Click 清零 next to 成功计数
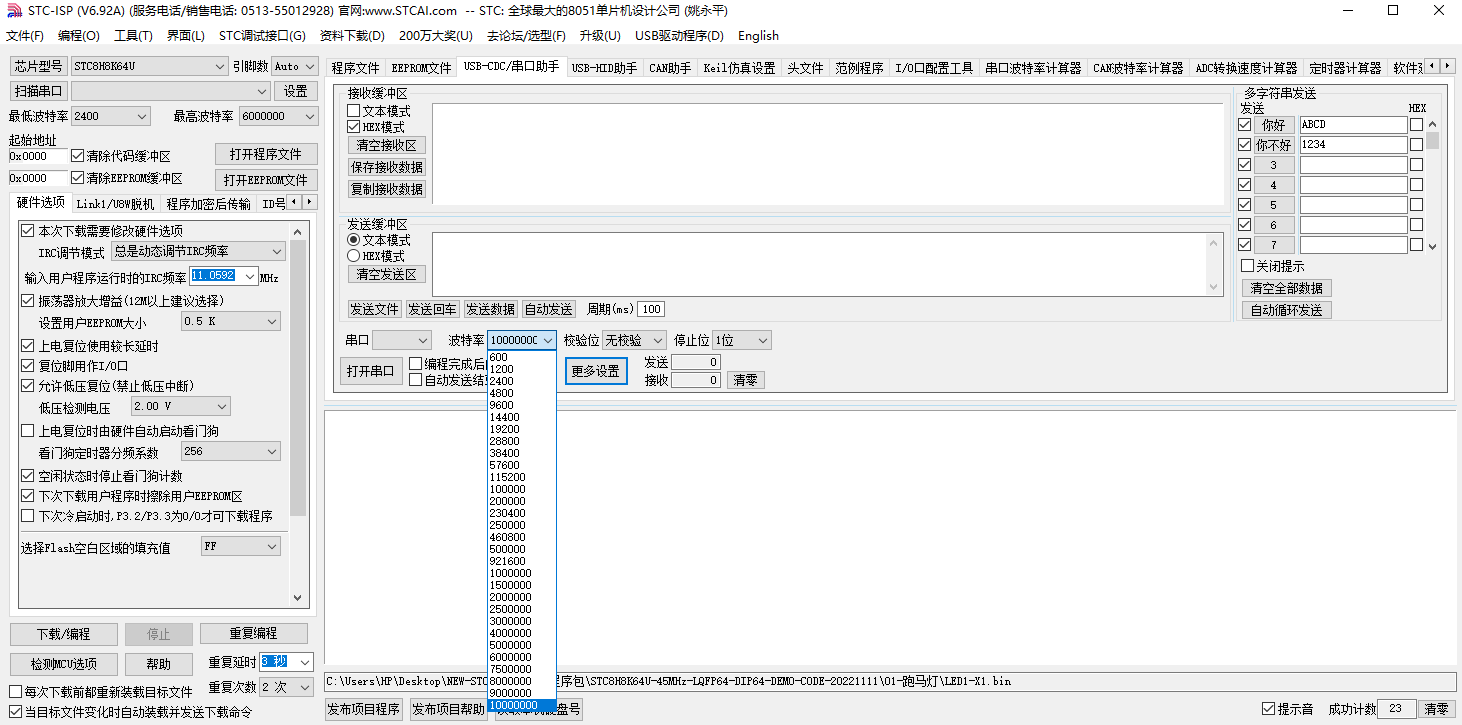 coord(1437,709)
